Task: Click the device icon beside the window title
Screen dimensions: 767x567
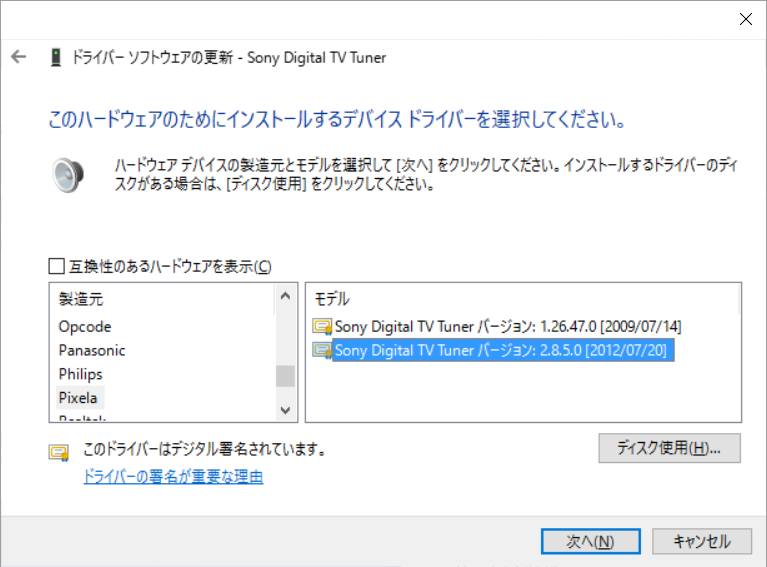Action: (56, 57)
